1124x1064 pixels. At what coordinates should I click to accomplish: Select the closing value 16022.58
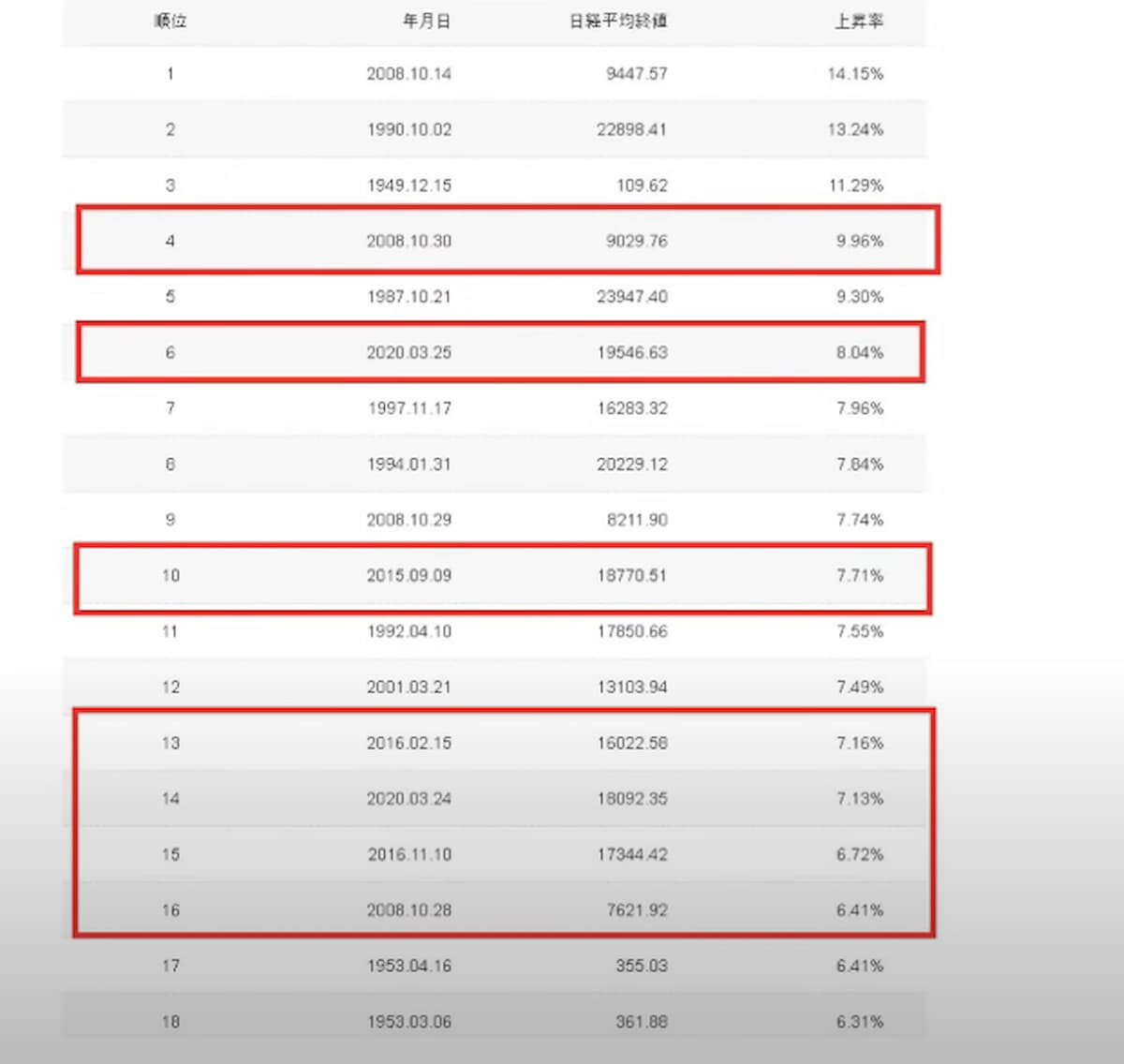pos(631,743)
